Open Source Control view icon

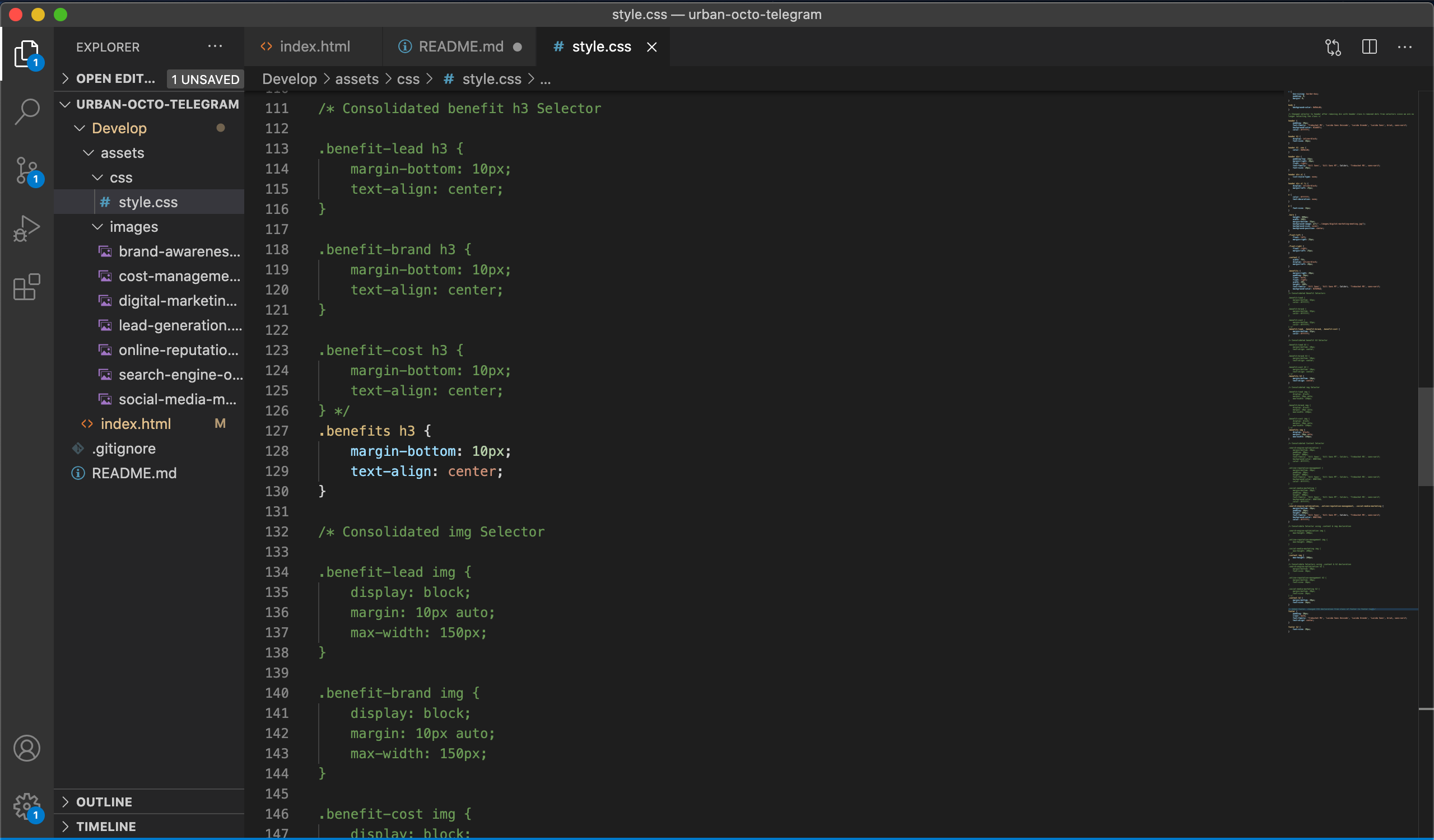[x=27, y=171]
